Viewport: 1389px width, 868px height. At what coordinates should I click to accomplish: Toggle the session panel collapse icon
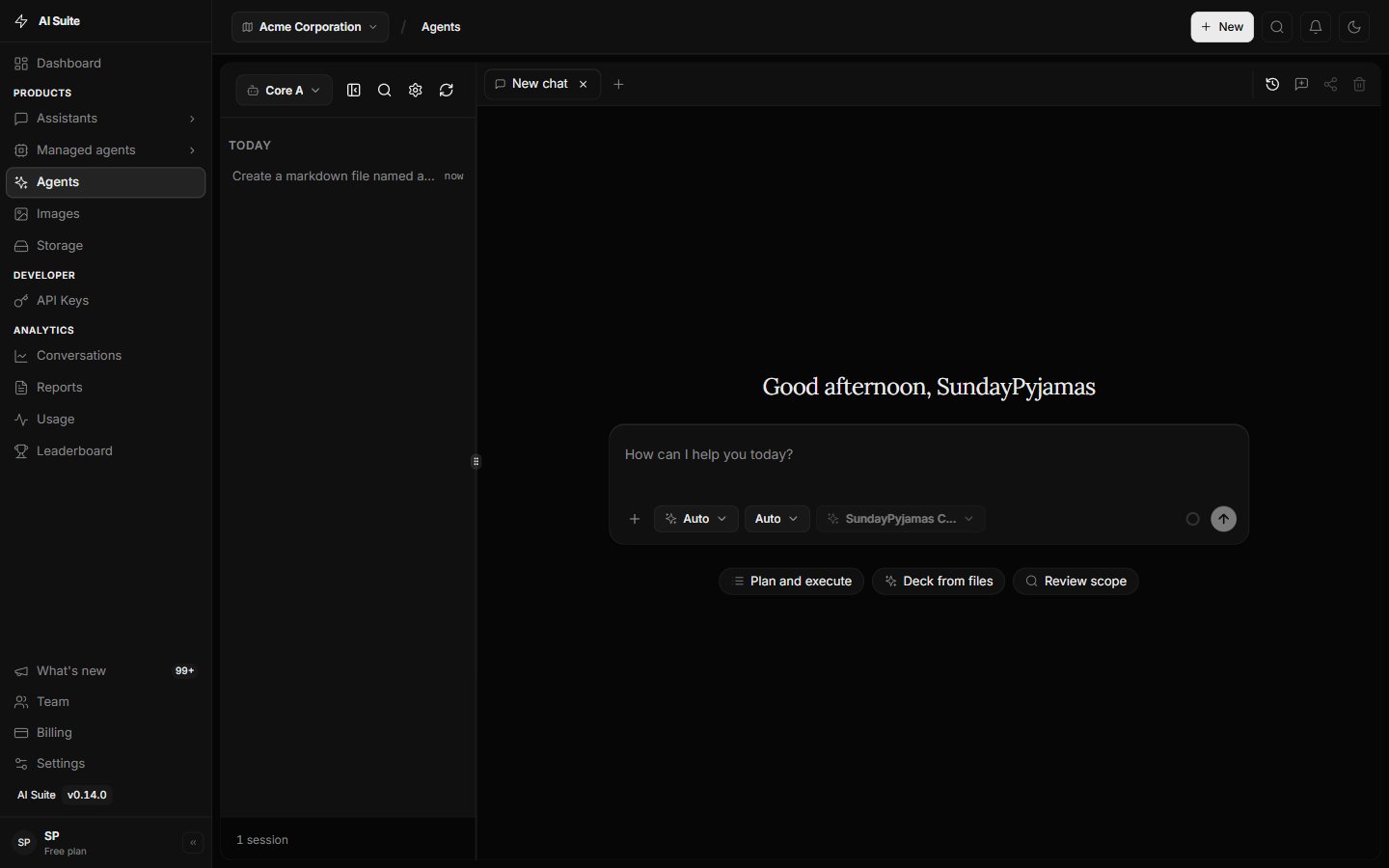[354, 91]
